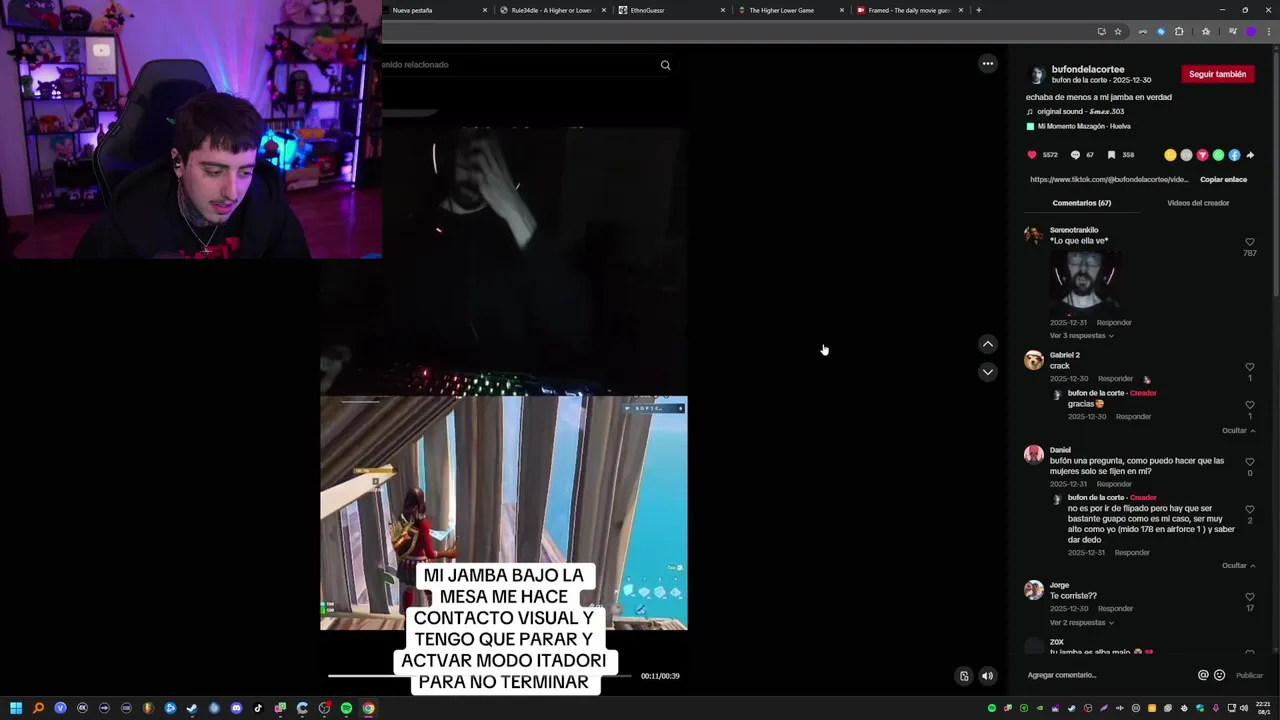This screenshot has height=720, width=1280.
Task: Open more share options arrow
Action: click(x=1250, y=155)
